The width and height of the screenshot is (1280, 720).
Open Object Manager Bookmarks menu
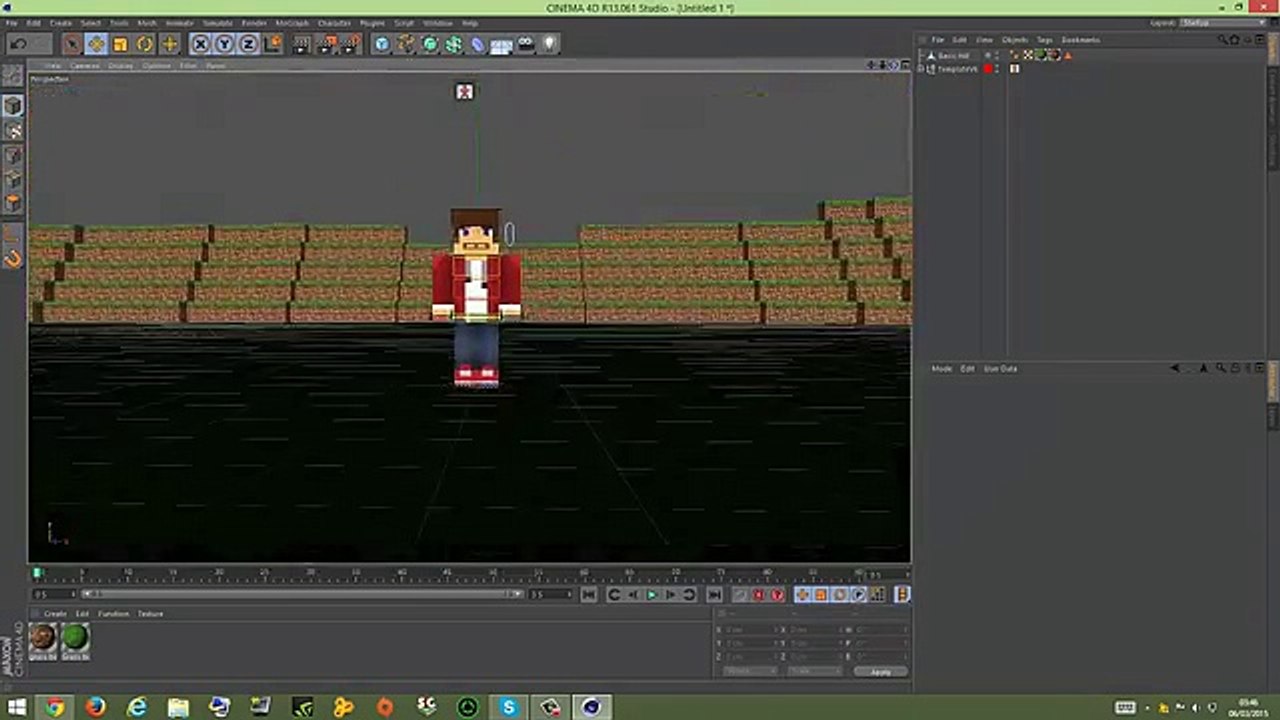pos(1081,40)
